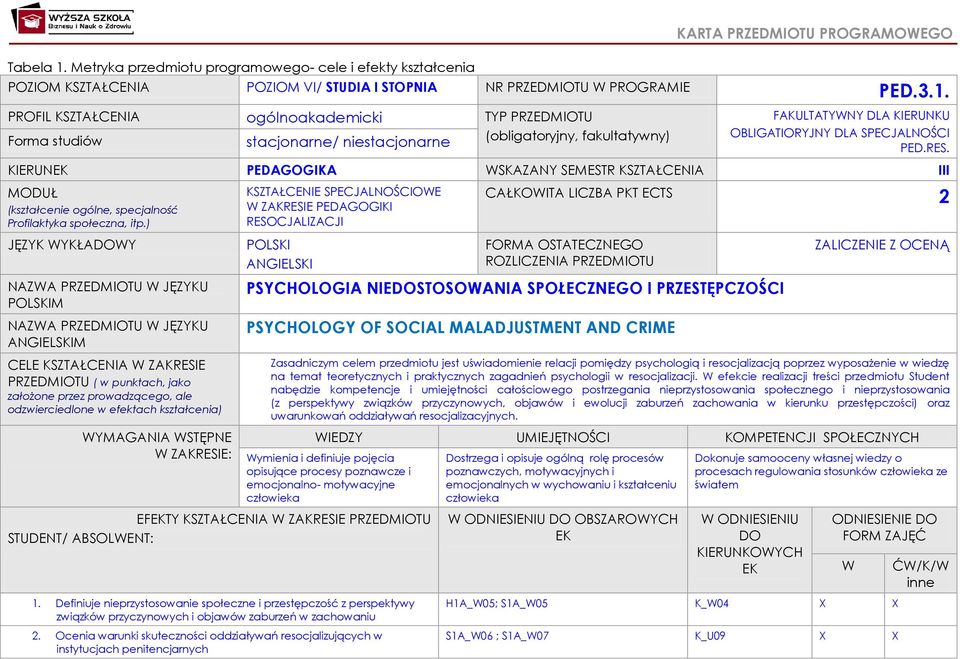Click the language value 'POLSKI'
The height and width of the screenshot is (659, 960).
pyautogui.click(x=268, y=244)
